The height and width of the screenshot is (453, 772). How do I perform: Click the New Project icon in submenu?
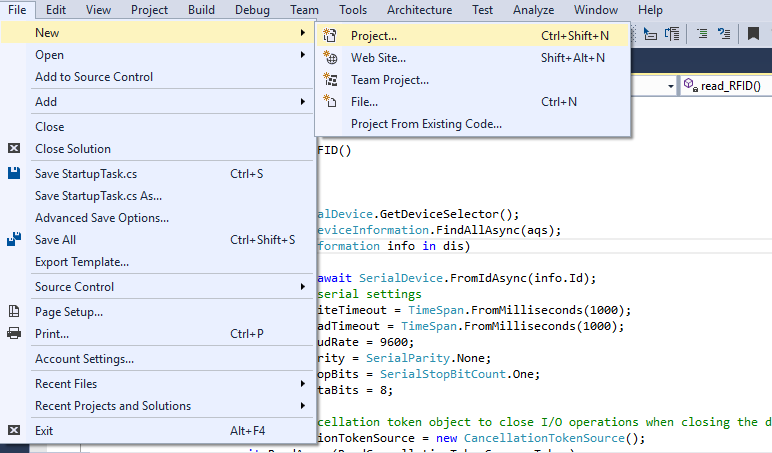(x=331, y=36)
